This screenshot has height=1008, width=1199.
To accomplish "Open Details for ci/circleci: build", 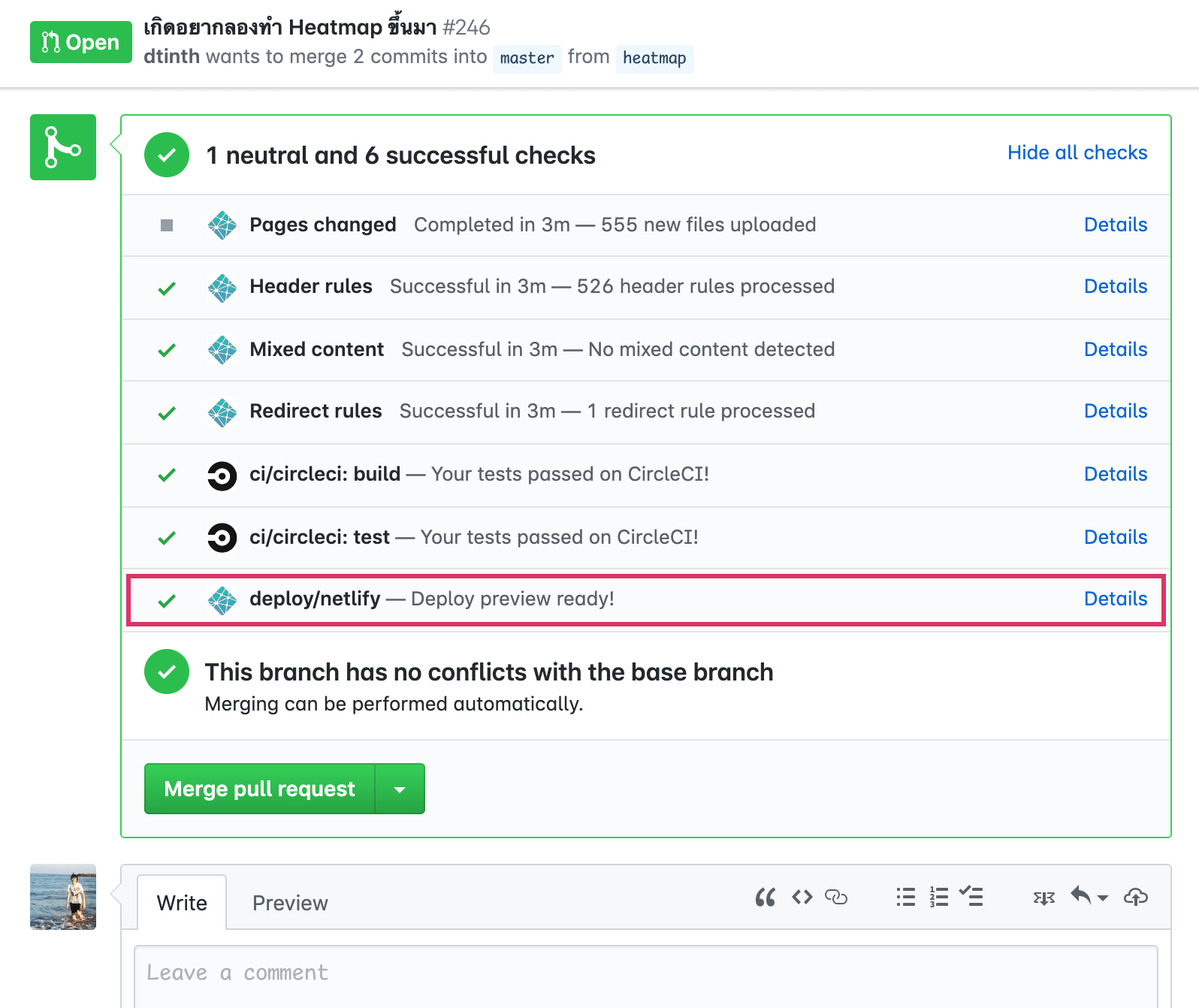I will click(x=1116, y=474).
